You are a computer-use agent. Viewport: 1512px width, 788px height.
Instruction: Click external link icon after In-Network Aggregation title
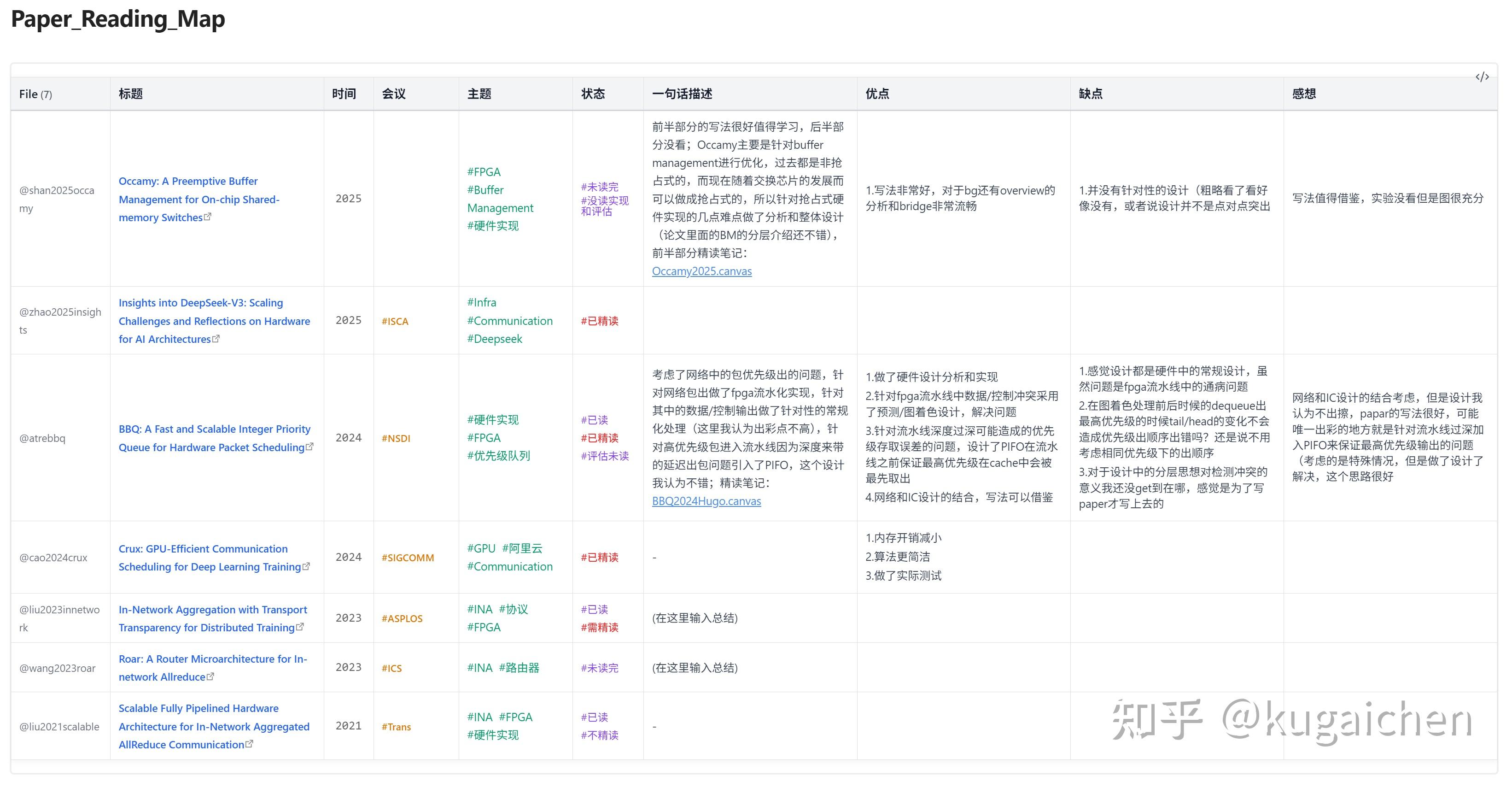299,627
